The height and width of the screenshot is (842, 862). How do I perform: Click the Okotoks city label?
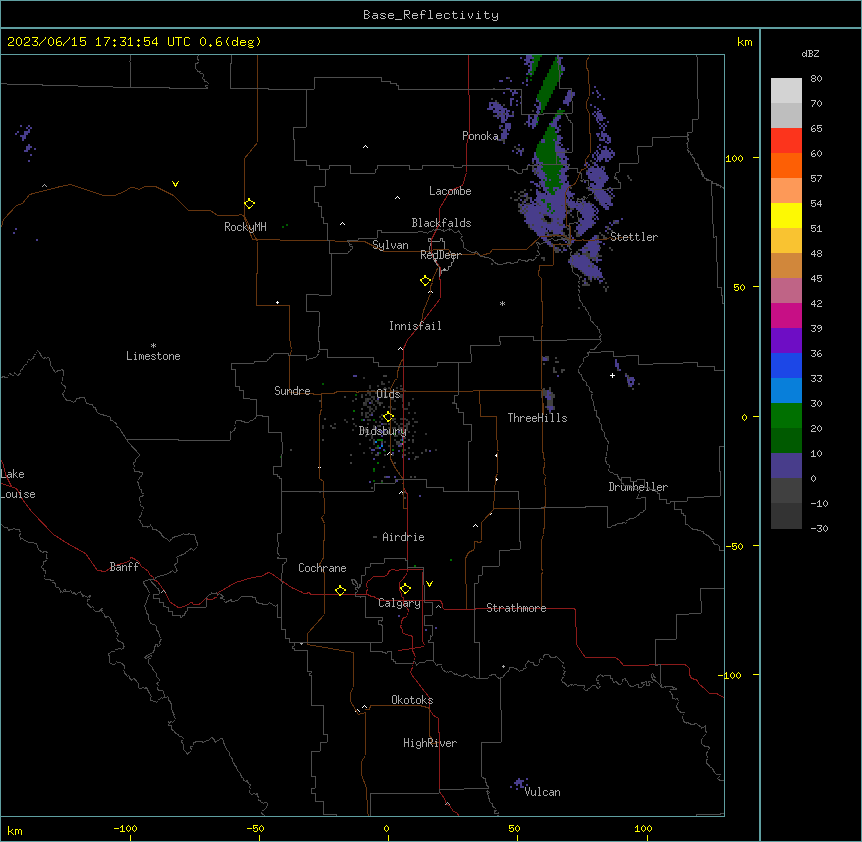(412, 700)
